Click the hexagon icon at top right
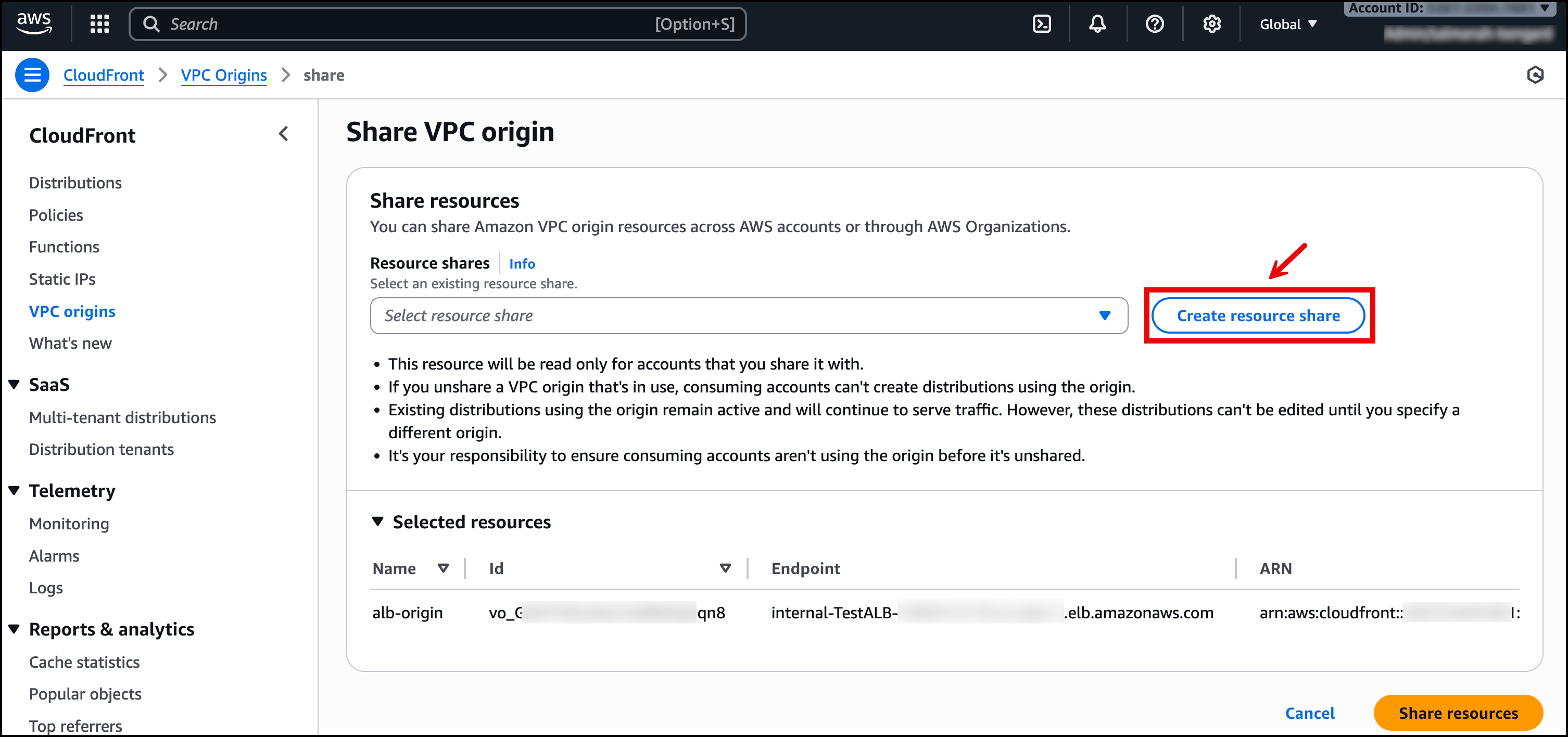Viewport: 1568px width, 737px height. (1535, 75)
